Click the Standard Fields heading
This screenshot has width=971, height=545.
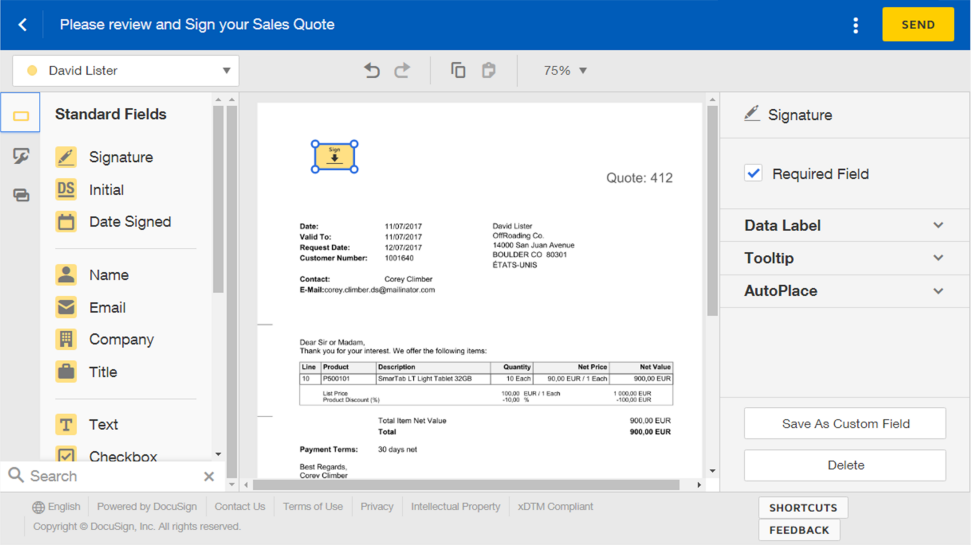(x=110, y=114)
